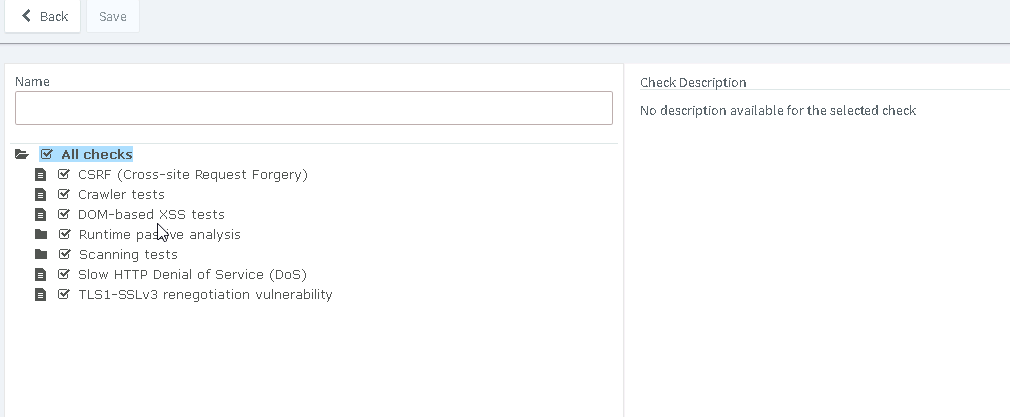Select the Scanning tests label
This screenshot has height=417, width=1010.
point(128,255)
